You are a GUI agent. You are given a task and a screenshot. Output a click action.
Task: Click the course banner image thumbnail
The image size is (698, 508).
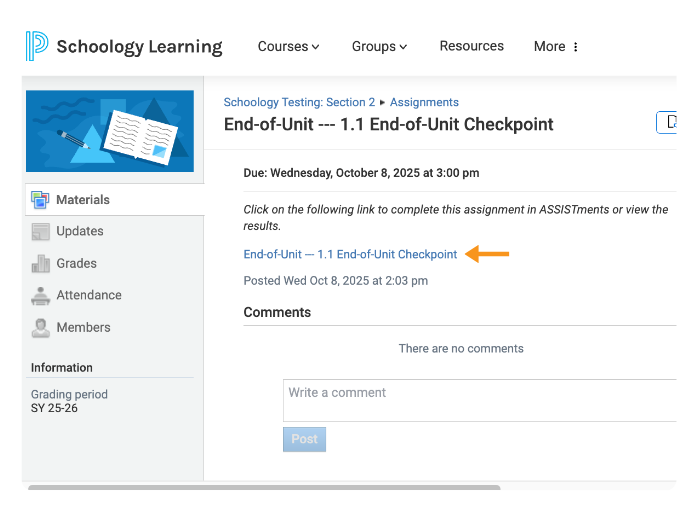pos(110,131)
